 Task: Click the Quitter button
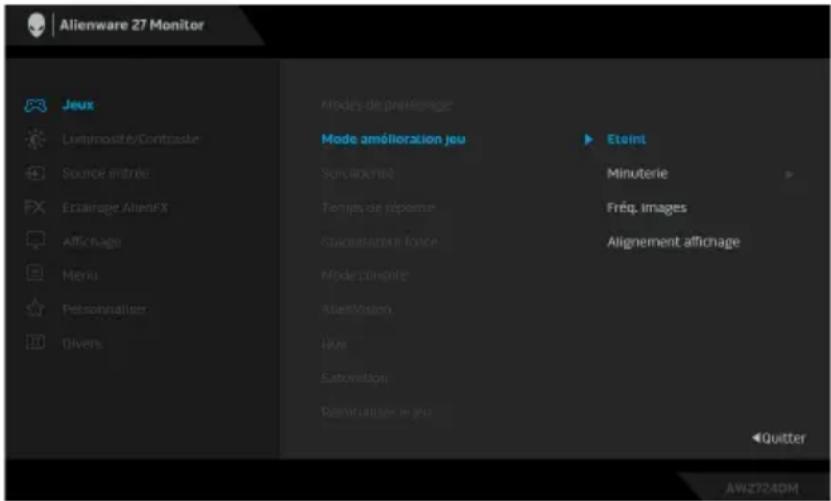[x=779, y=438]
